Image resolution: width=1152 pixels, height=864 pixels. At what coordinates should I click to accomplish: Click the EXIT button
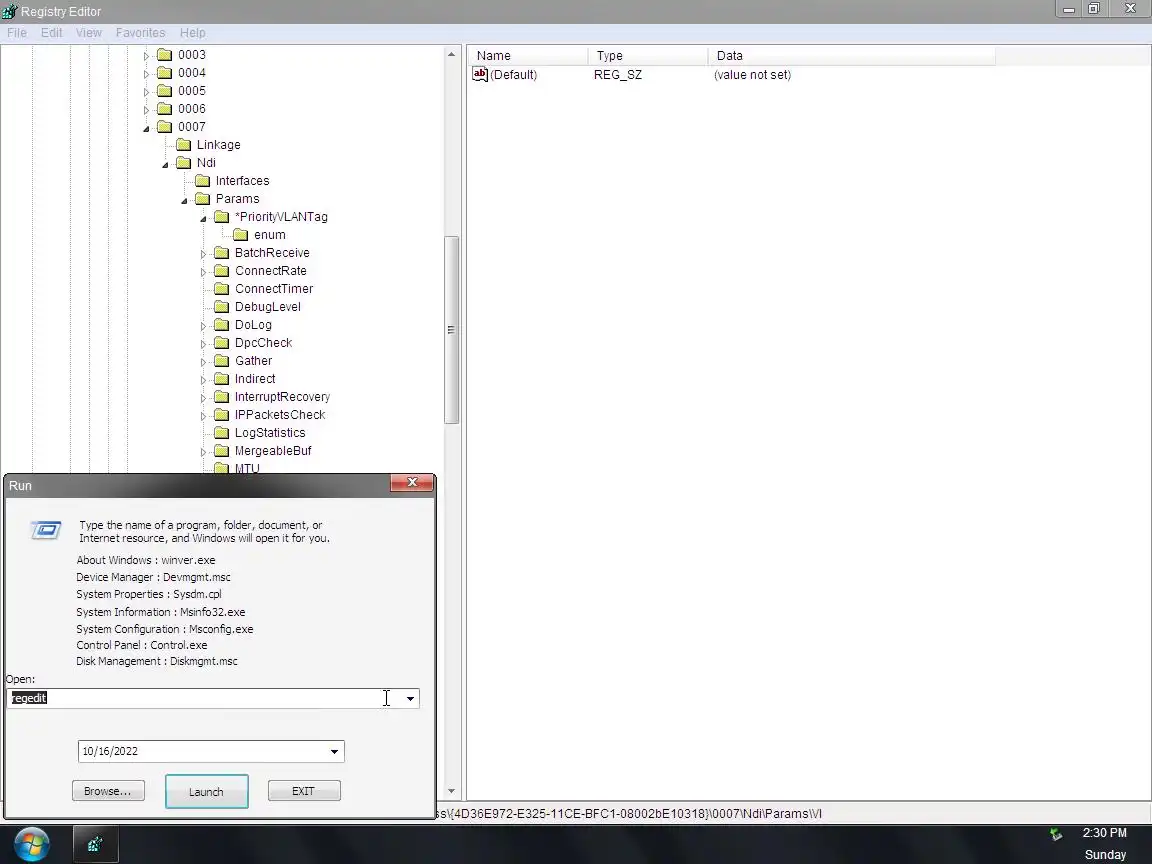coord(303,791)
